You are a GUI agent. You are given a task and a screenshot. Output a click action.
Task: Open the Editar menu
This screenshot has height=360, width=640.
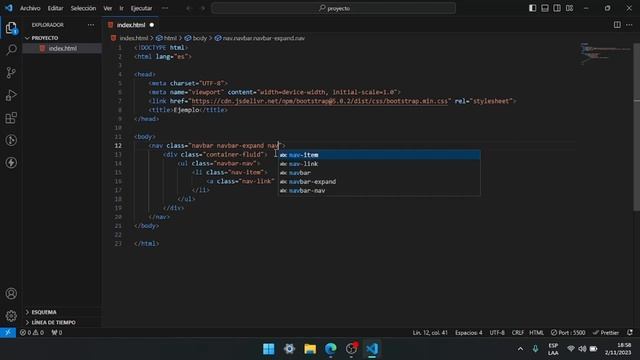point(55,8)
